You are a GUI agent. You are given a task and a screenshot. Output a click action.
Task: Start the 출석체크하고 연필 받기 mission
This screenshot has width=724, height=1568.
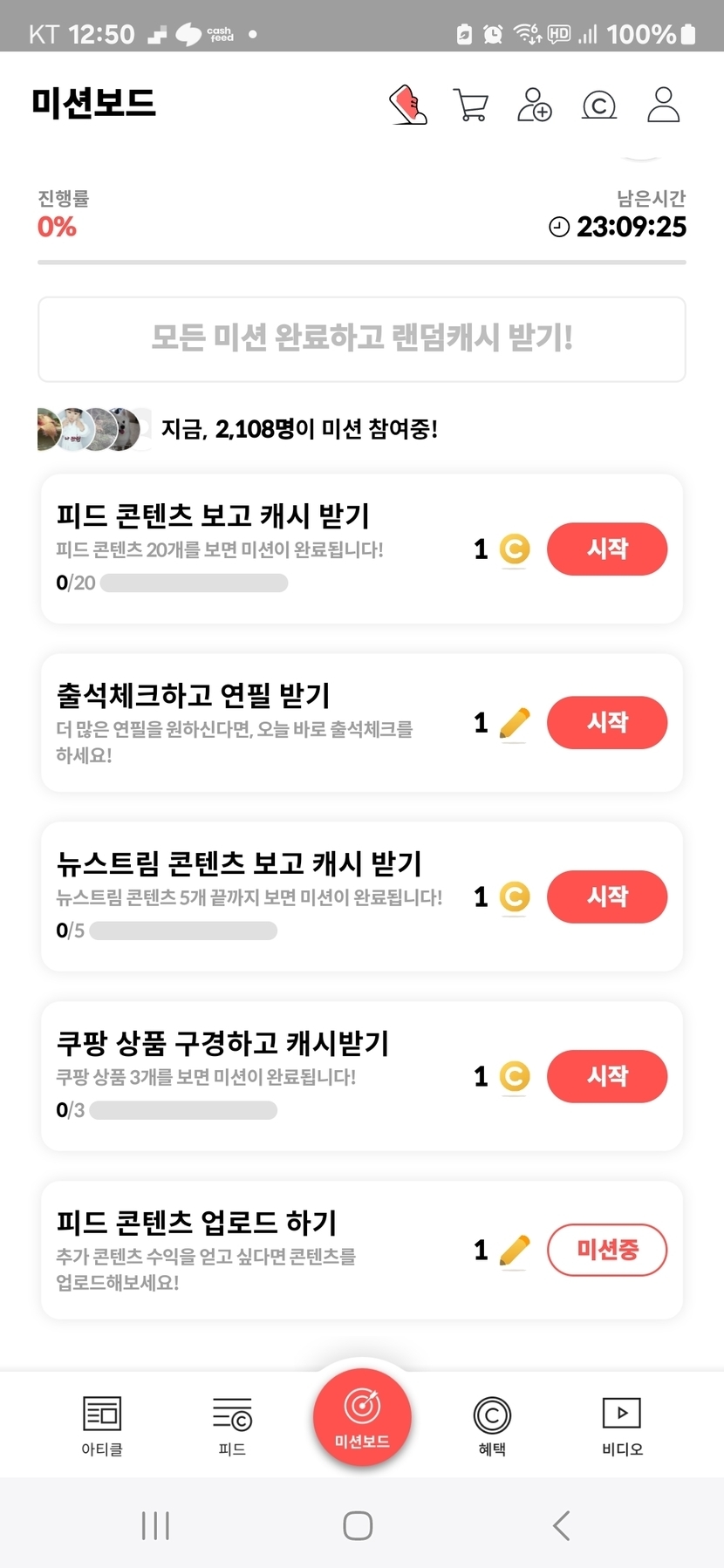[607, 722]
